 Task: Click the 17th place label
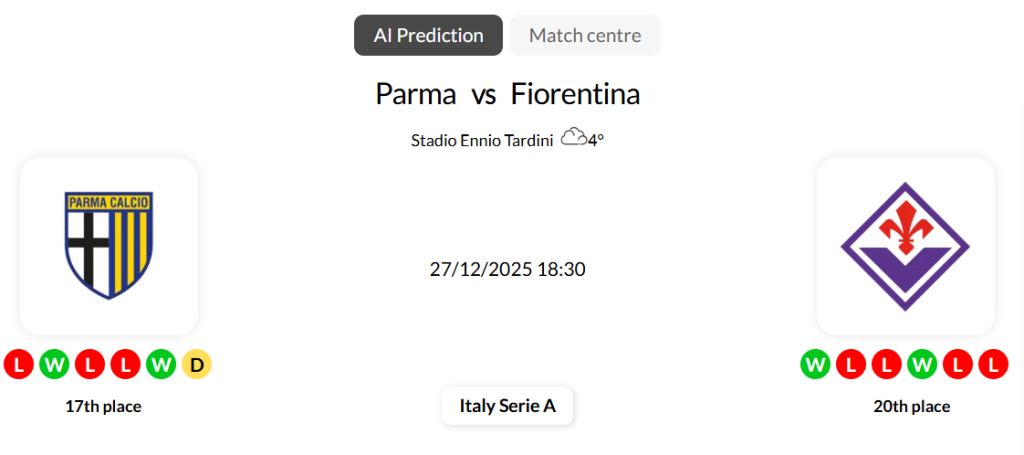pos(103,407)
